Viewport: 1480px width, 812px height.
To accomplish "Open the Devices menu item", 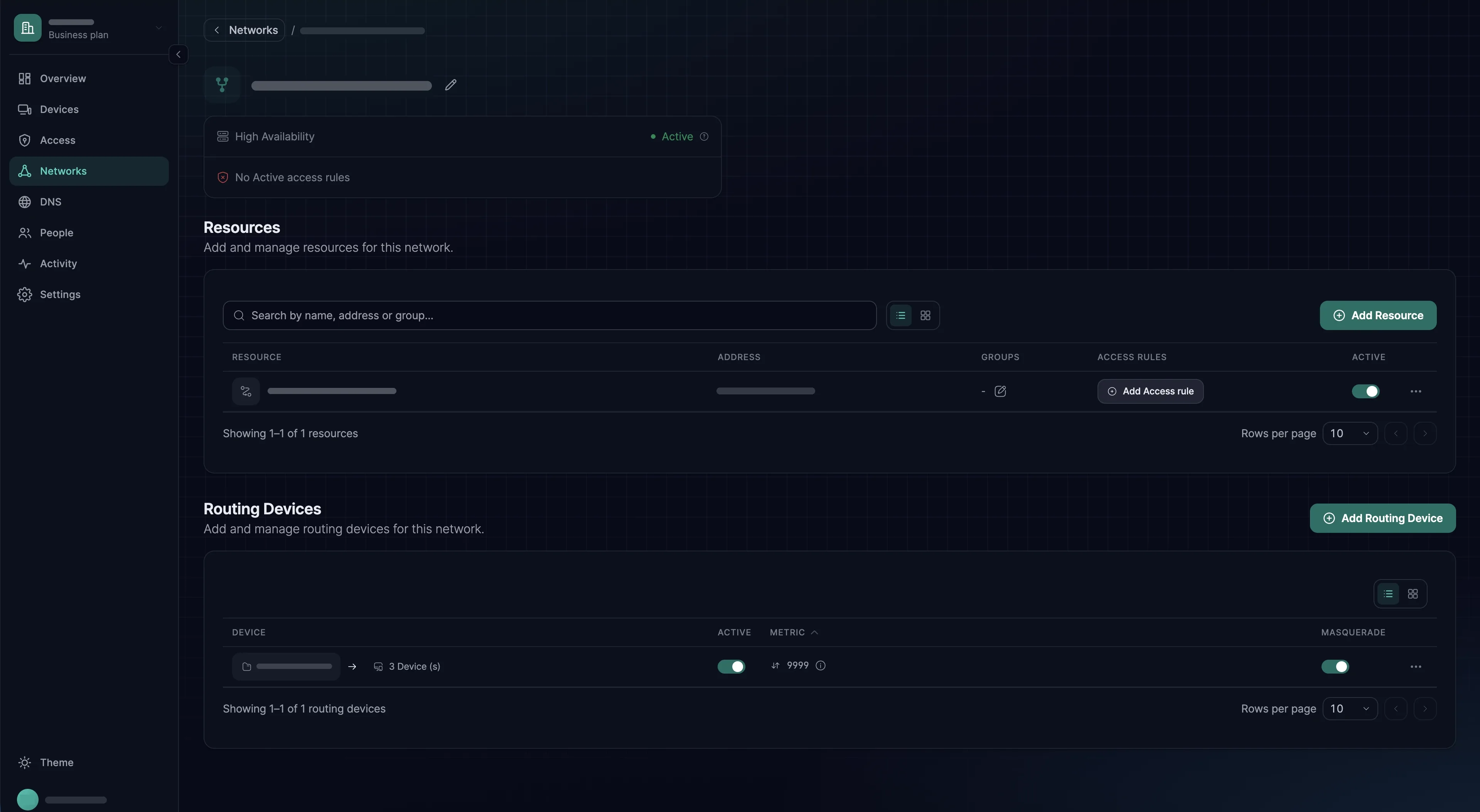I will coord(89,110).
